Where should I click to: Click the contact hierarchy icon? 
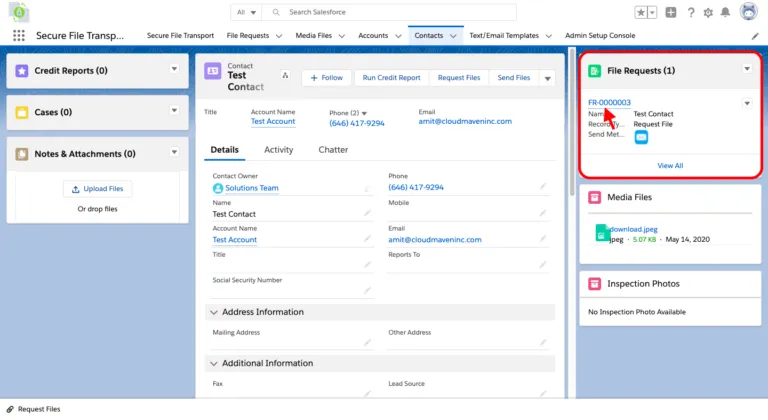(285, 75)
